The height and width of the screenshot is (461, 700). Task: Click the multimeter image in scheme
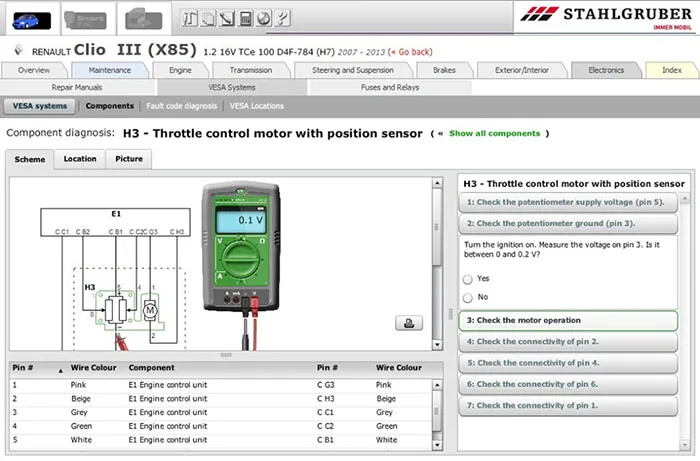click(x=241, y=247)
